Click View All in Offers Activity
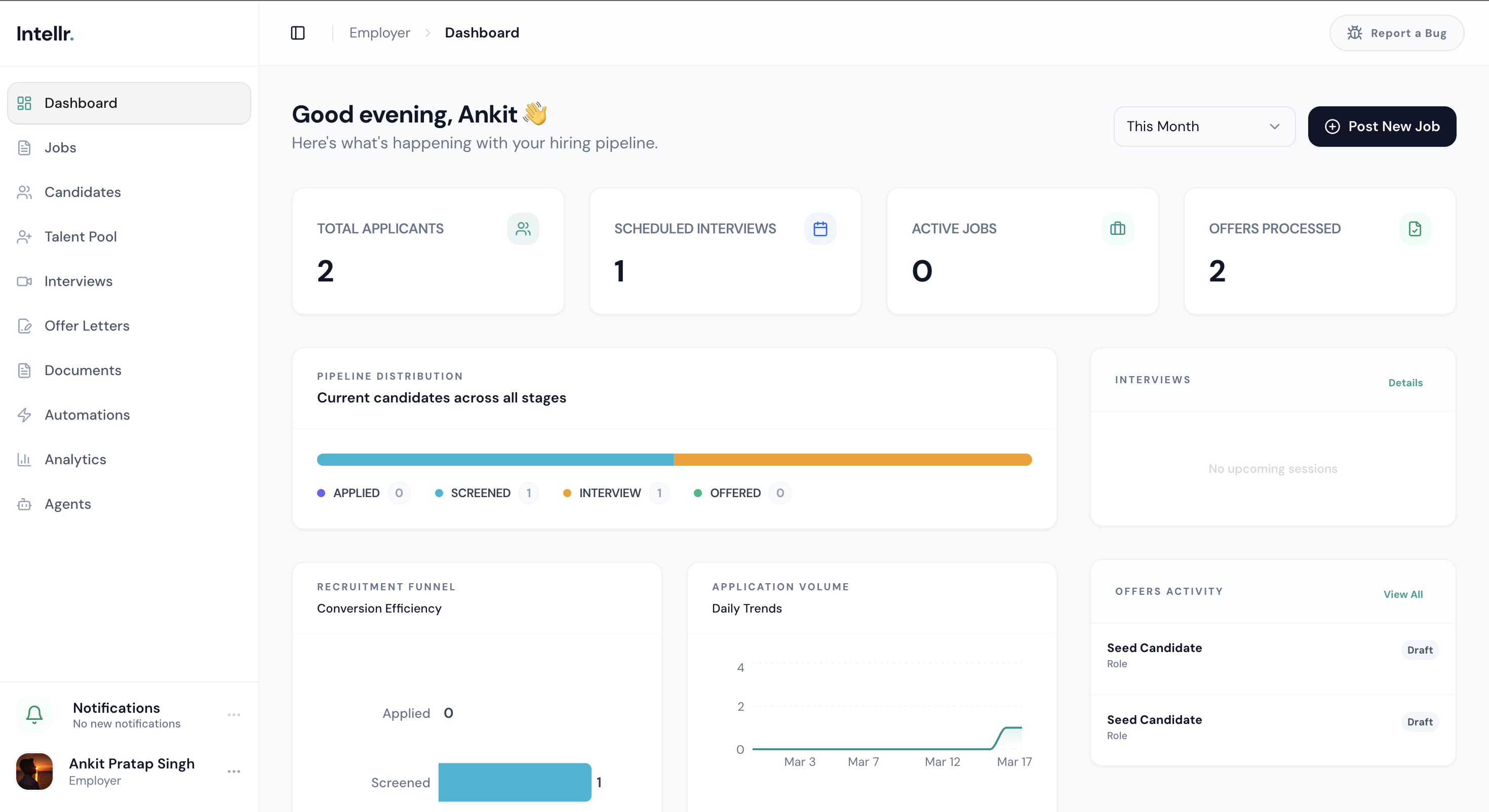The image size is (1489, 812). 1403,594
